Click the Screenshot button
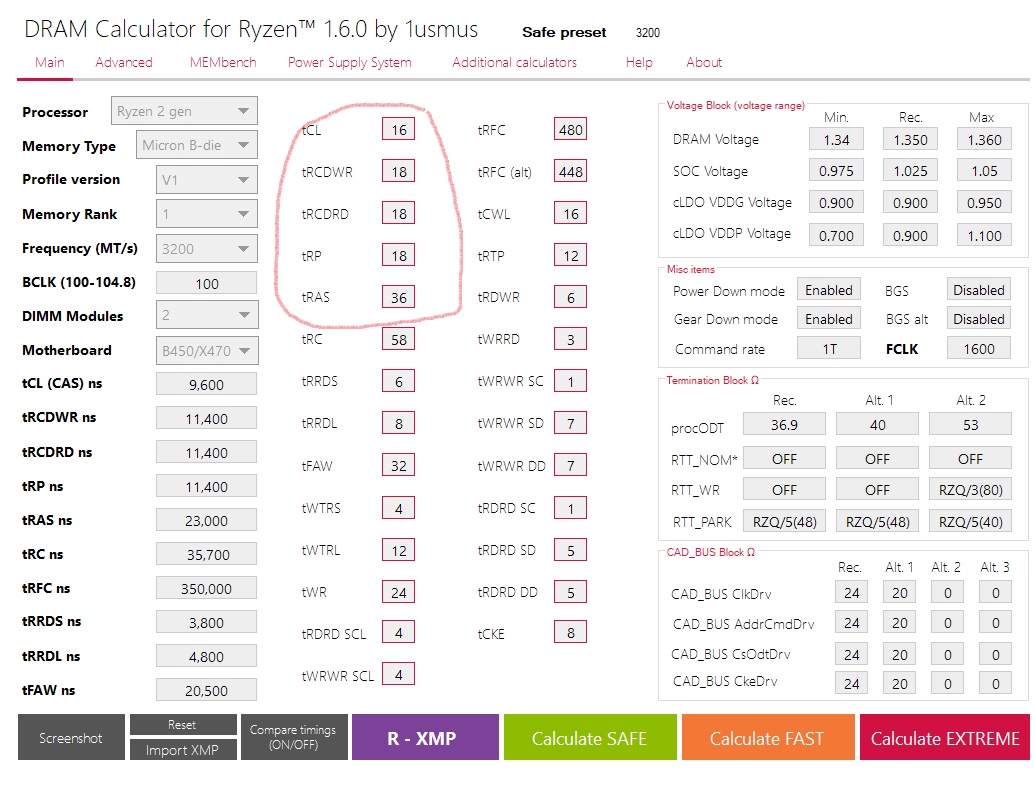Image resolution: width=1035 pixels, height=786 pixels. point(71,737)
